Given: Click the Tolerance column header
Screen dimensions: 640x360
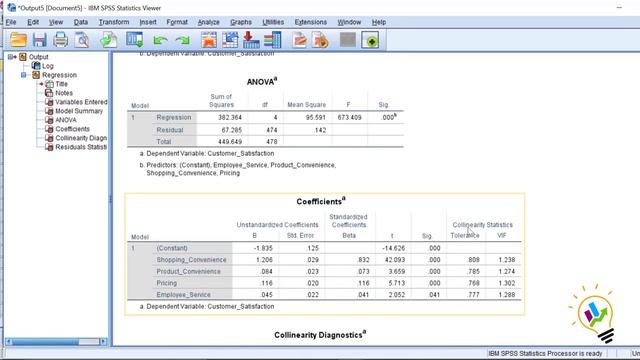Looking at the screenshot, I should [464, 236].
